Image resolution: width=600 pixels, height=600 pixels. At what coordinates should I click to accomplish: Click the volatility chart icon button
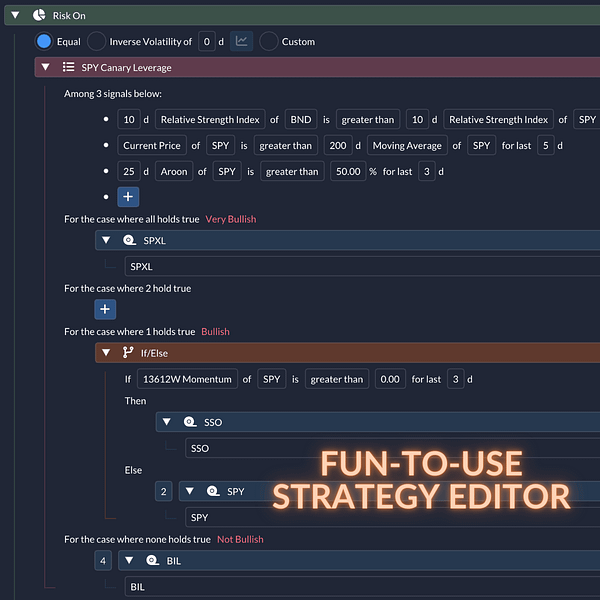coord(241,41)
